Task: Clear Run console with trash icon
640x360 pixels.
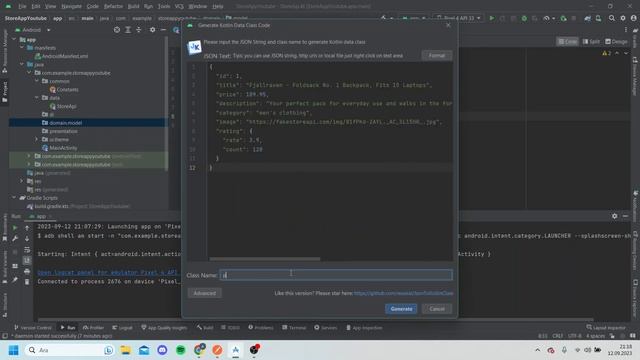Action: coord(27,282)
